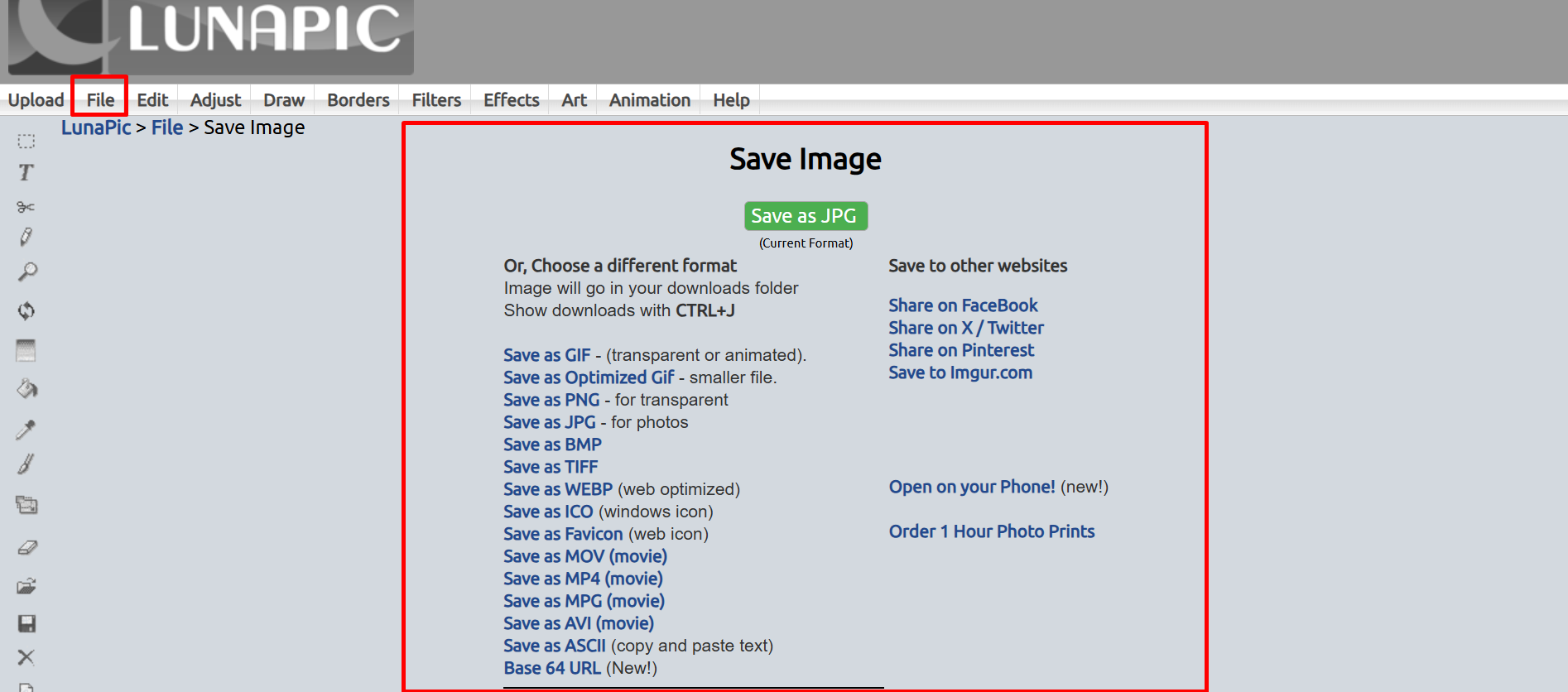
Task: Click the floppy disk save icon
Action: click(x=26, y=623)
